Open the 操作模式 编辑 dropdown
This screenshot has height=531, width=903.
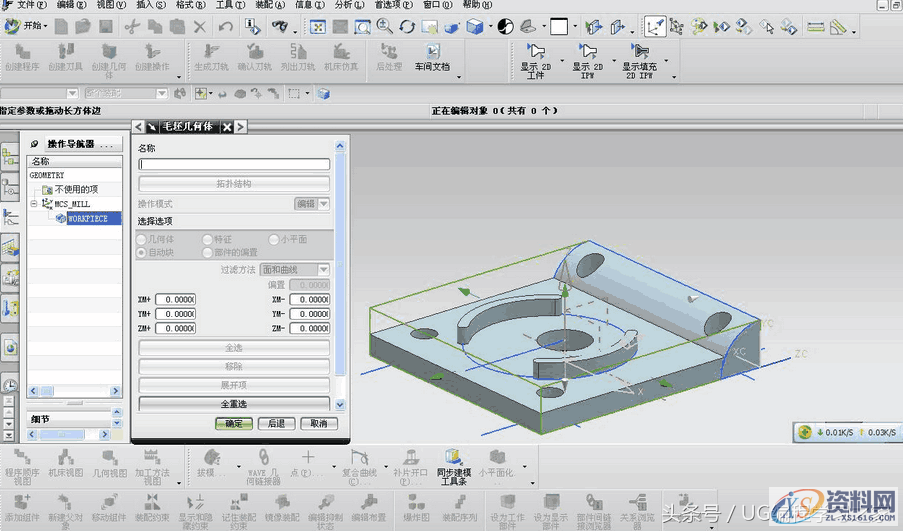coord(311,203)
